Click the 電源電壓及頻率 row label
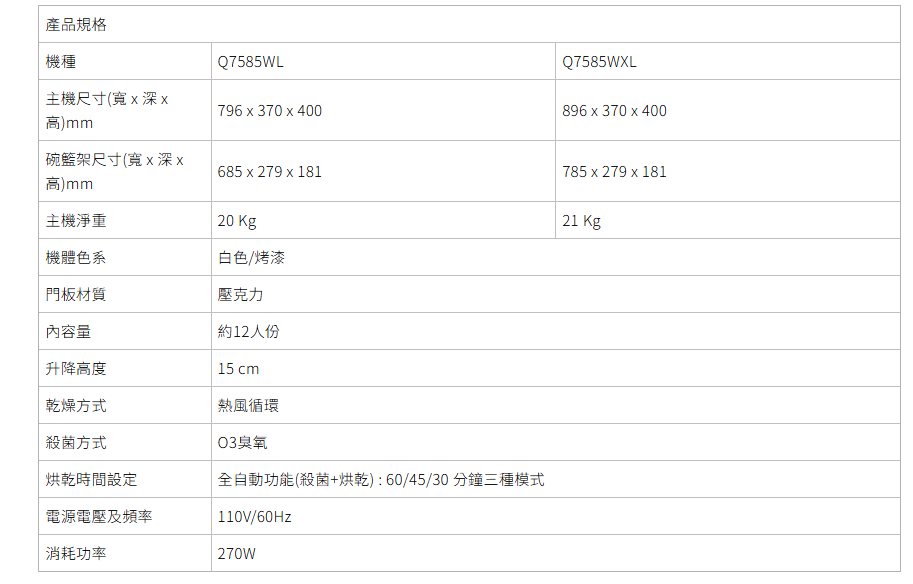Viewport: 913px width, 584px height. [99, 517]
